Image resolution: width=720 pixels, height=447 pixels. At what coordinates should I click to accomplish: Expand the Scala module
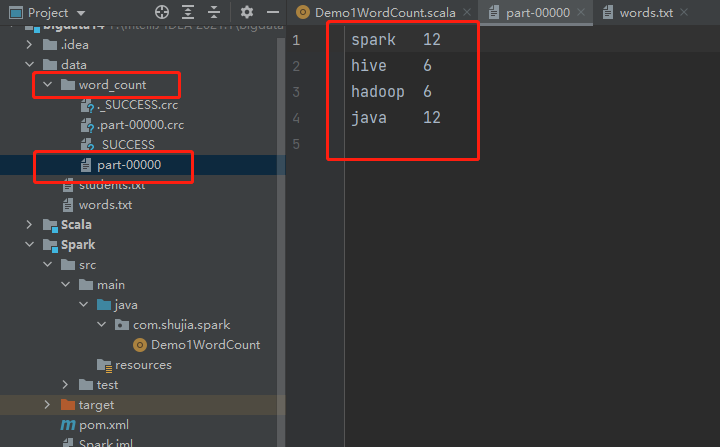(x=29, y=225)
